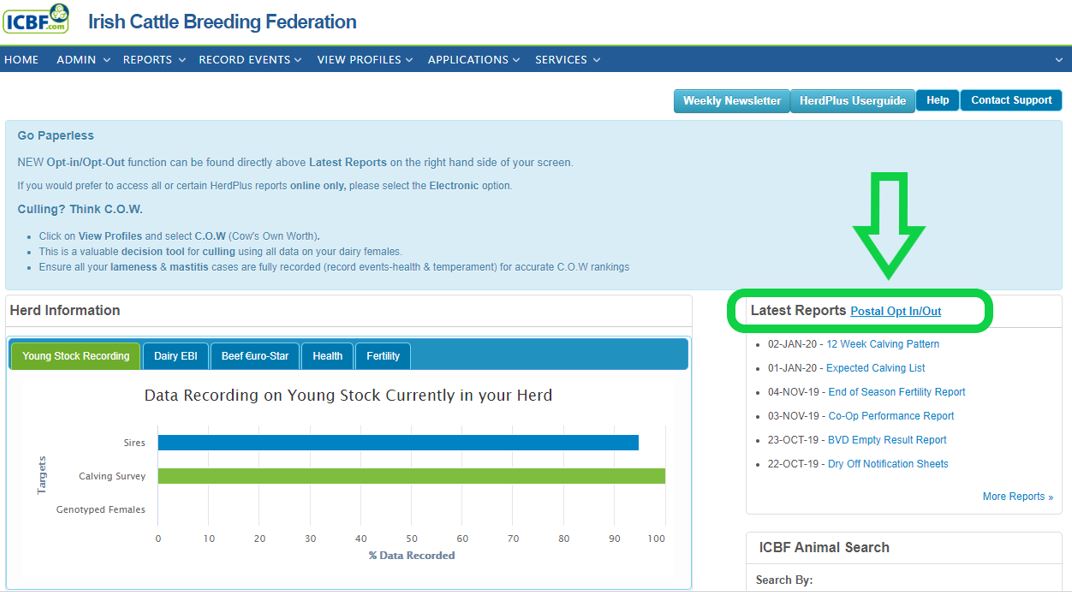Open End of Season Fertility Report
The width and height of the screenshot is (1072, 592).
tap(896, 392)
